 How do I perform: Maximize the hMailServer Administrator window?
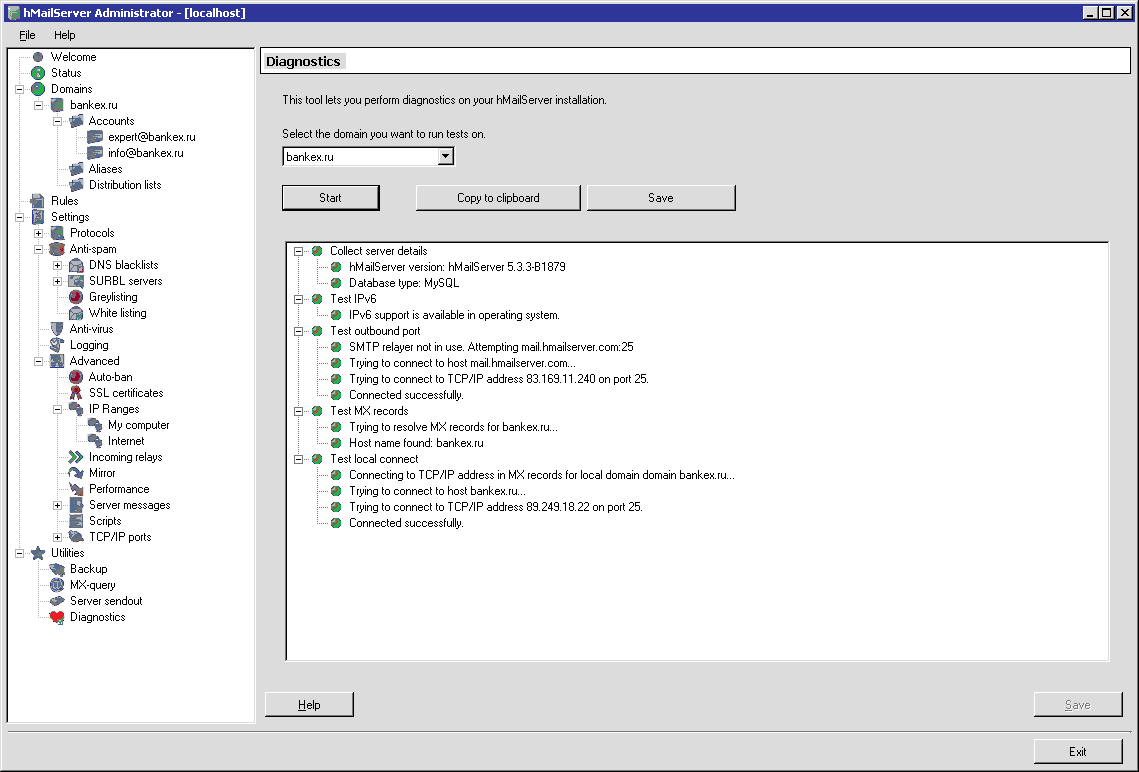1106,12
